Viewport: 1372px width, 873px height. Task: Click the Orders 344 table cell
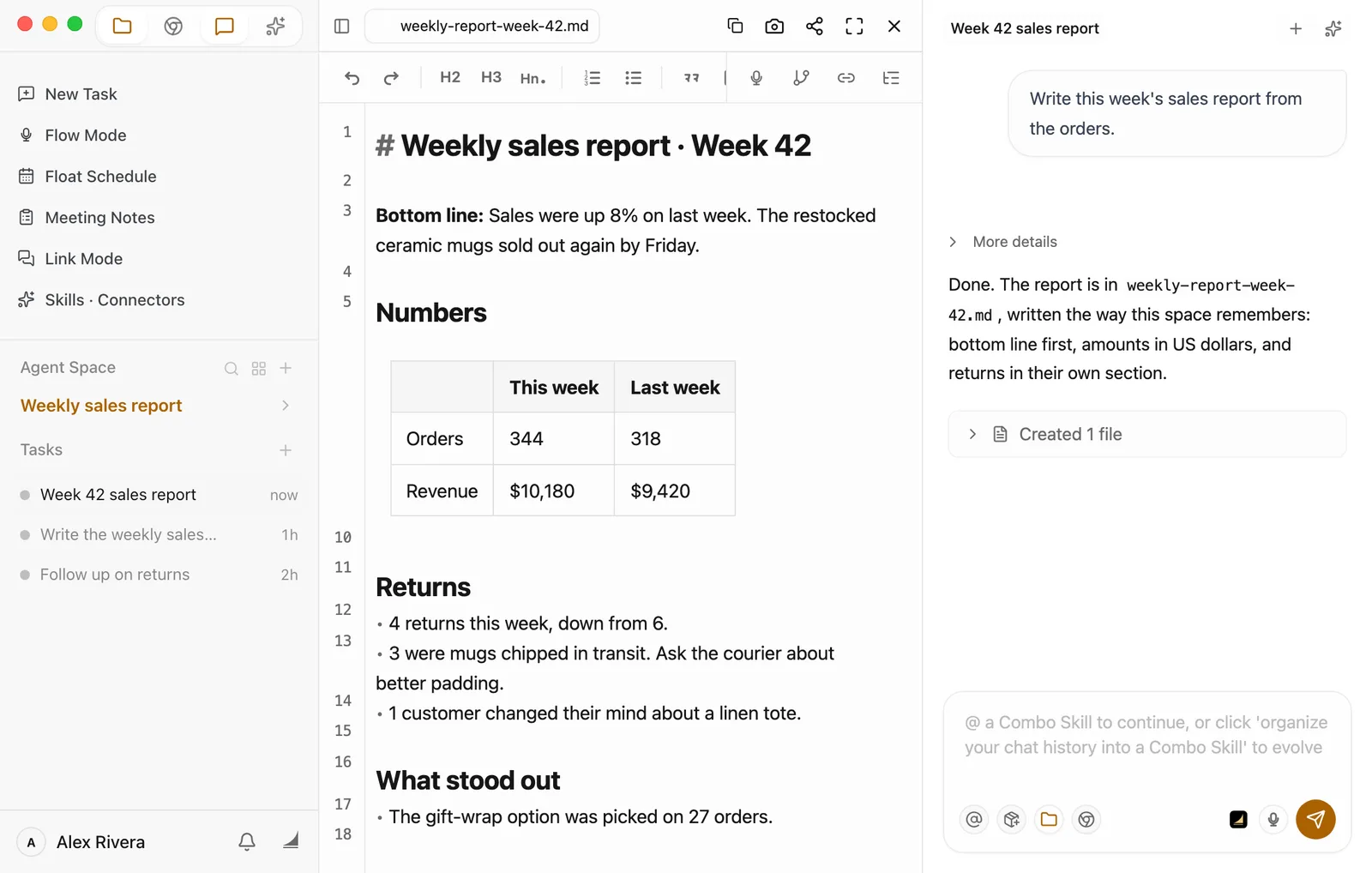coord(553,438)
